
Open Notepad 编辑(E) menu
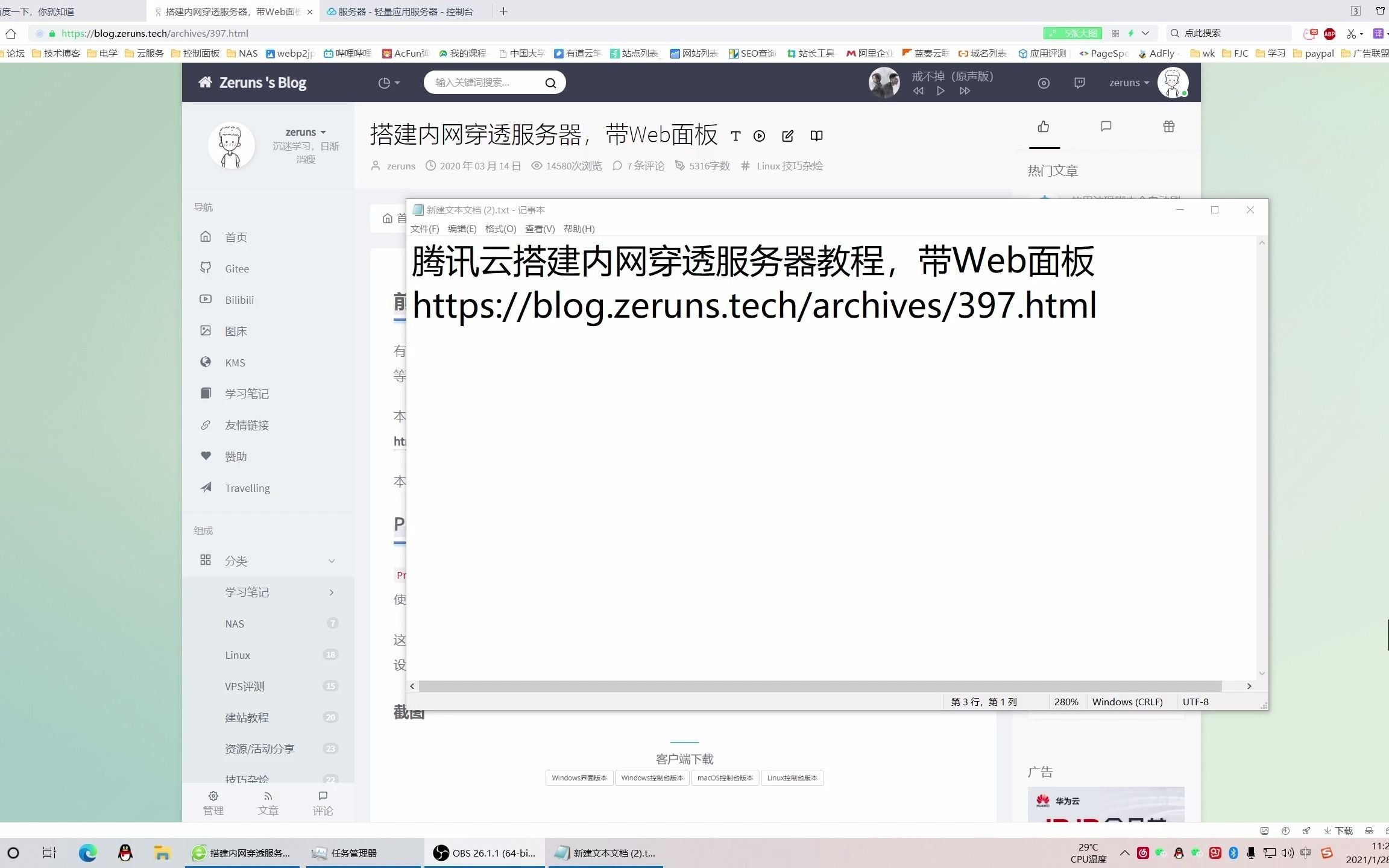tap(462, 229)
